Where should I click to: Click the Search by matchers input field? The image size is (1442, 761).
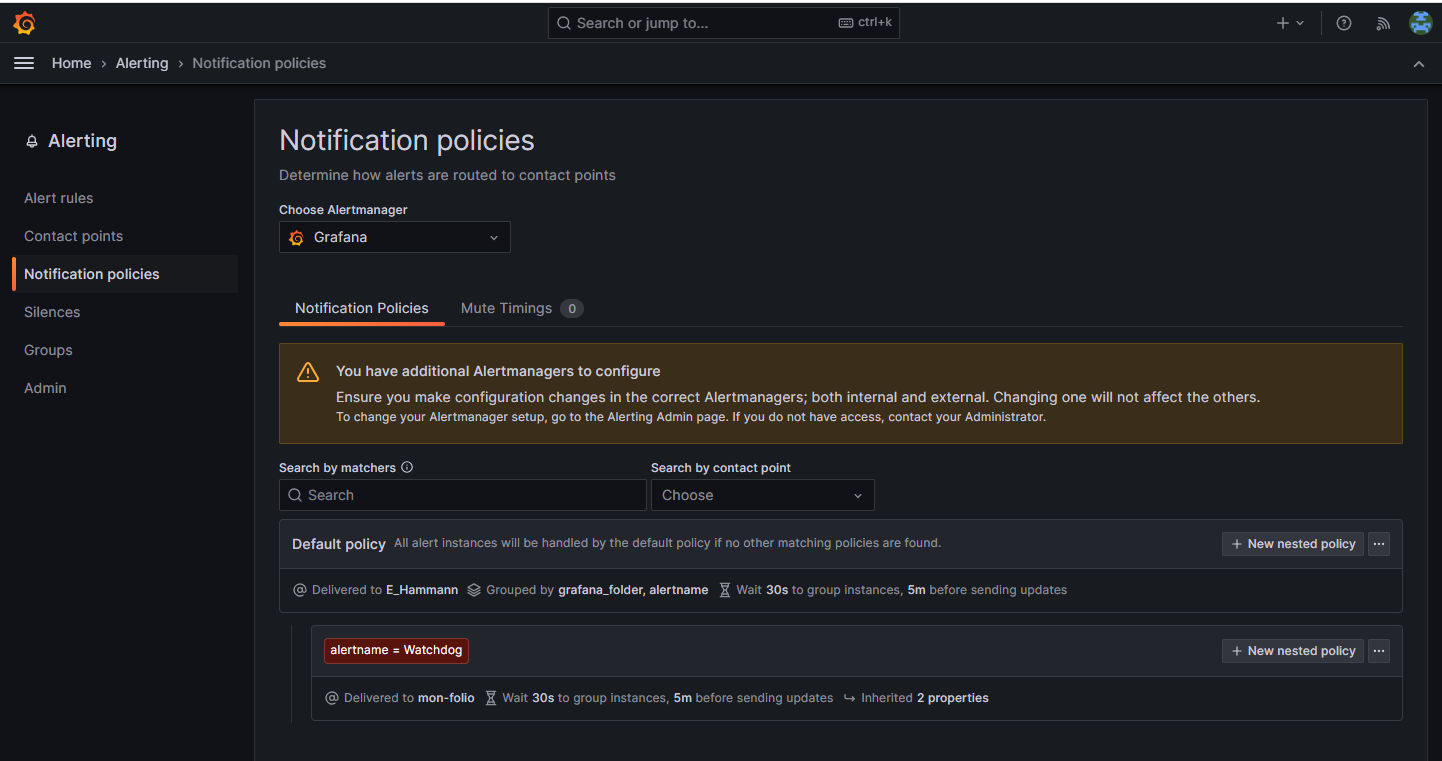click(462, 495)
